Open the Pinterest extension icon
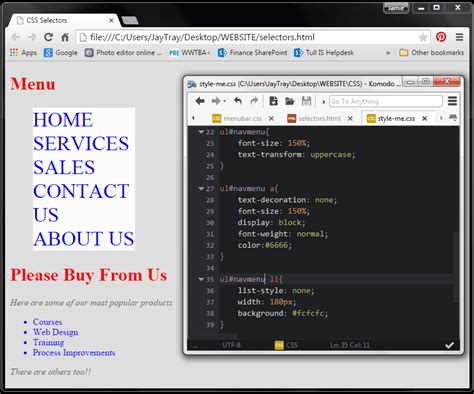The height and width of the screenshot is (394, 474). click(x=441, y=37)
